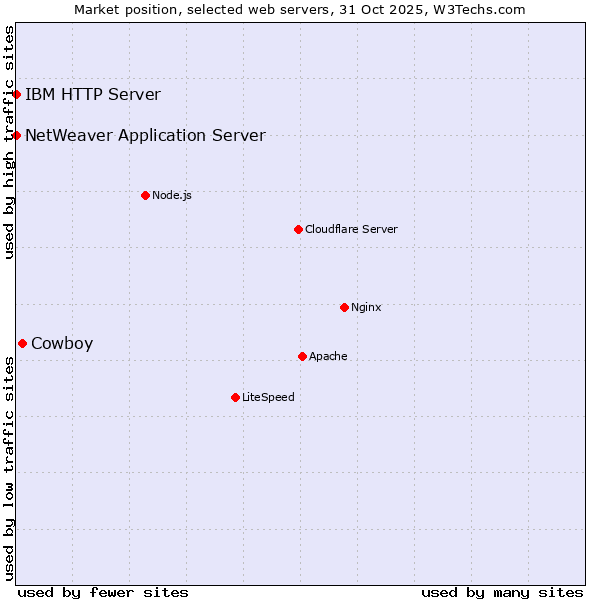Click the LiteSpeed text label

(268, 397)
